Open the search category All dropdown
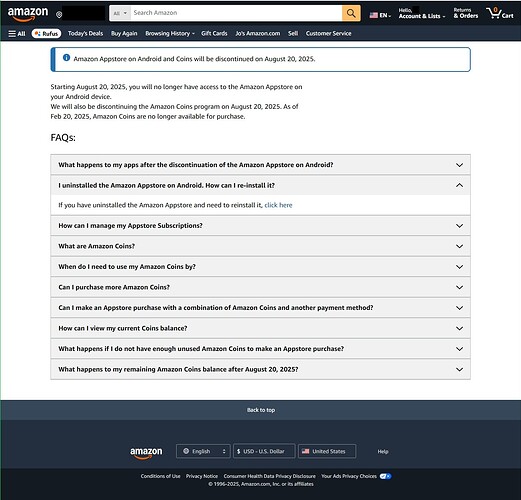The image size is (521, 500). (120, 13)
